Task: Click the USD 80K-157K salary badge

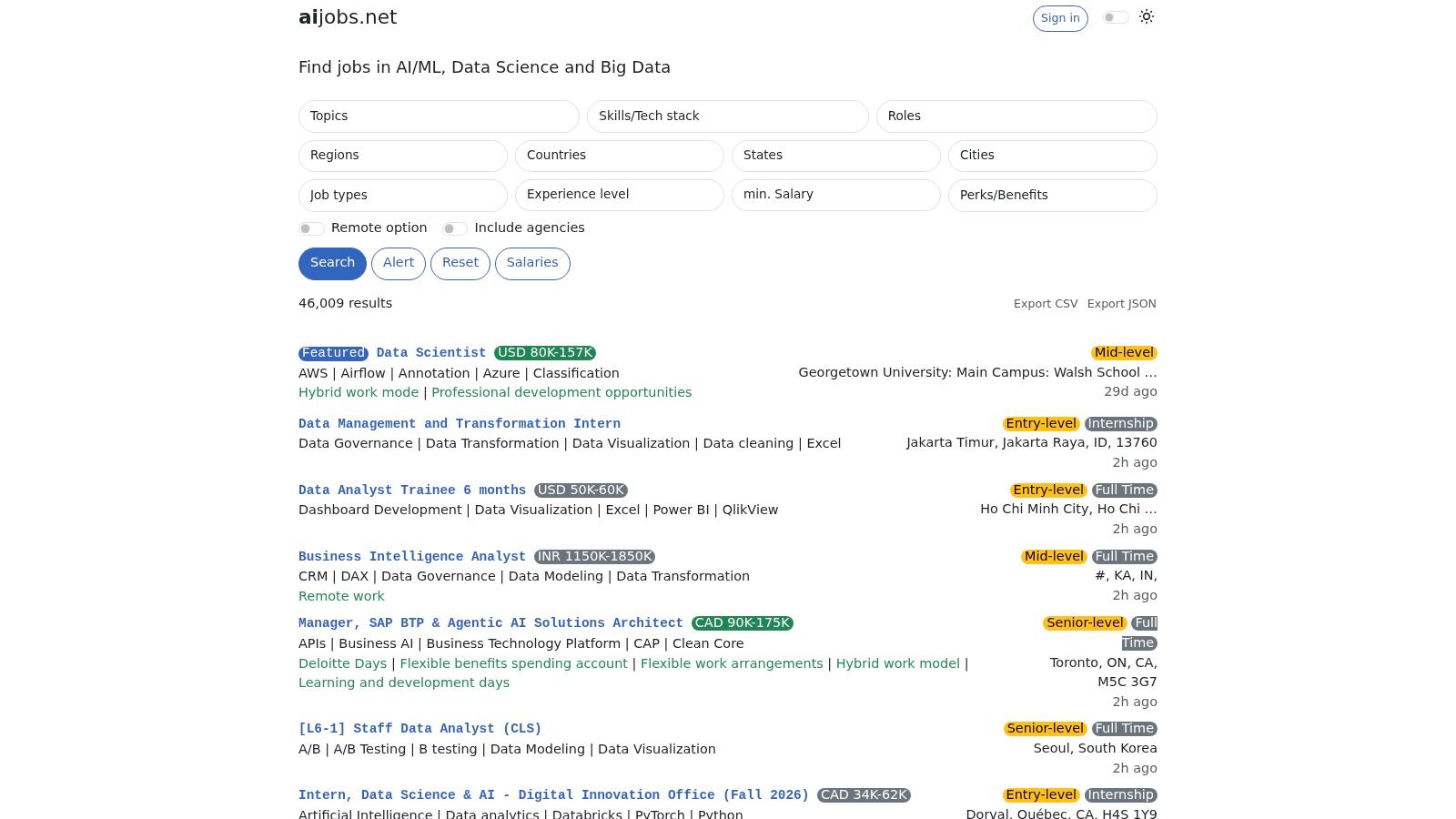Action: pyautogui.click(x=545, y=353)
